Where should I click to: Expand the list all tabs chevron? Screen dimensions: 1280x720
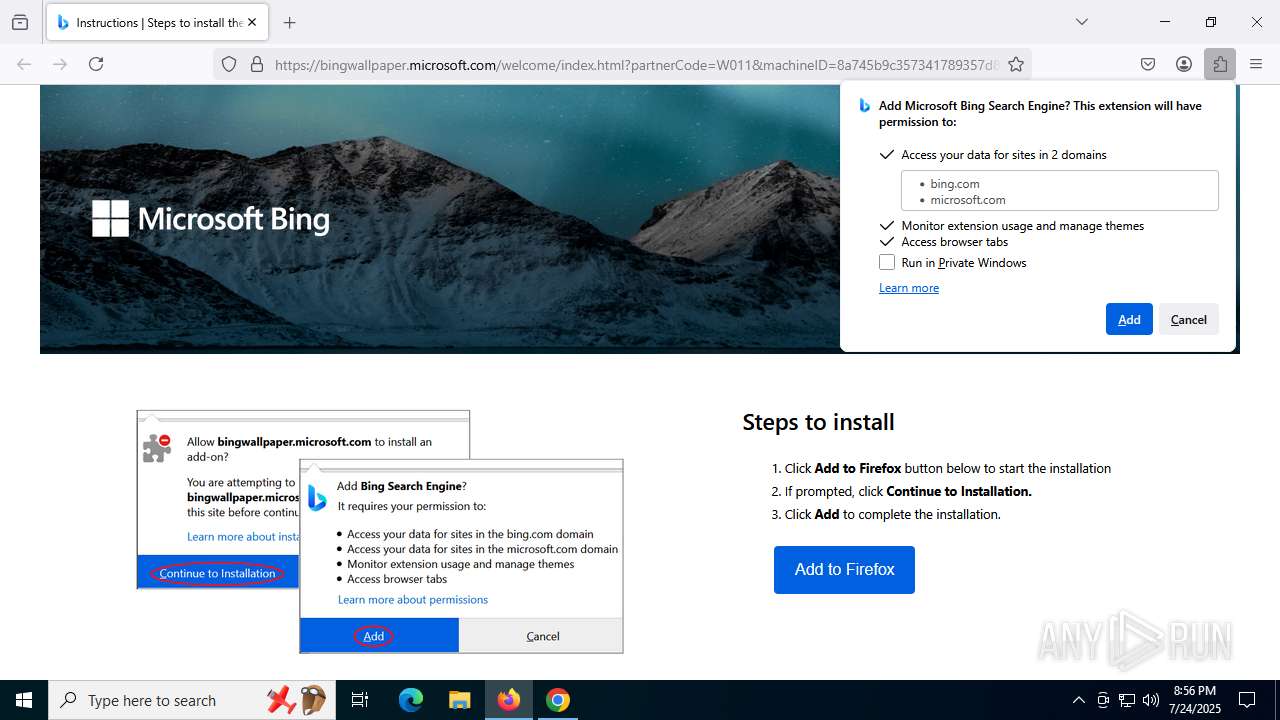tap(1081, 22)
